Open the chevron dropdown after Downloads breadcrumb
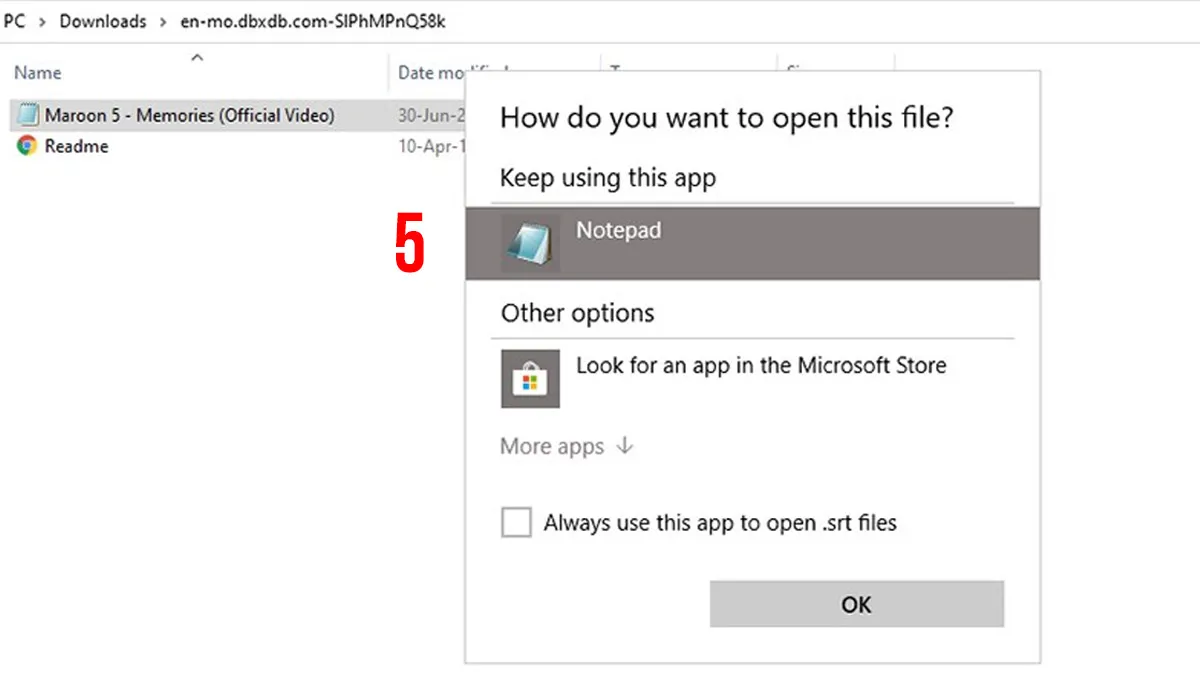 click(x=163, y=21)
